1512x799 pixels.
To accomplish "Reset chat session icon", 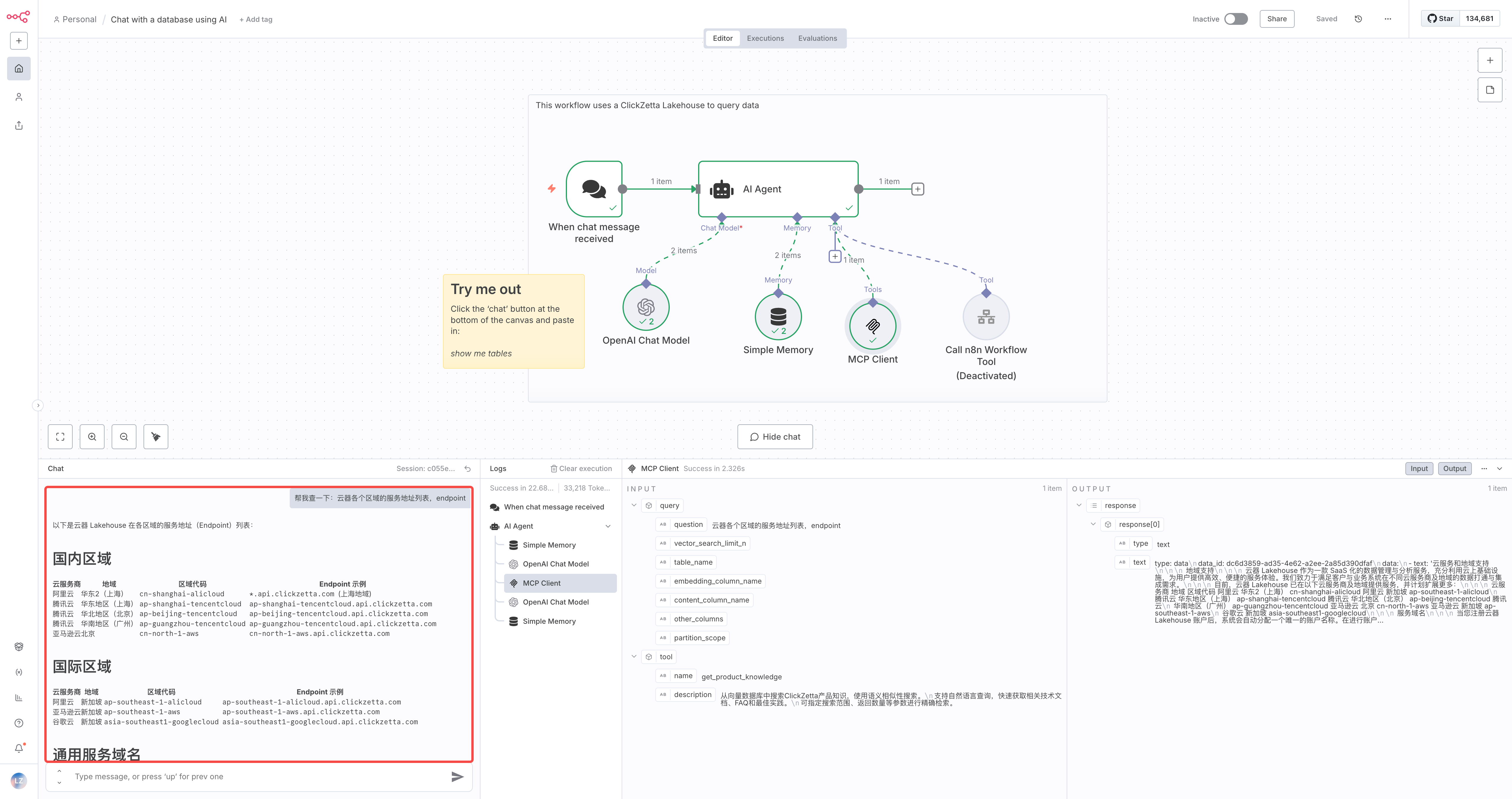I will pos(467,469).
